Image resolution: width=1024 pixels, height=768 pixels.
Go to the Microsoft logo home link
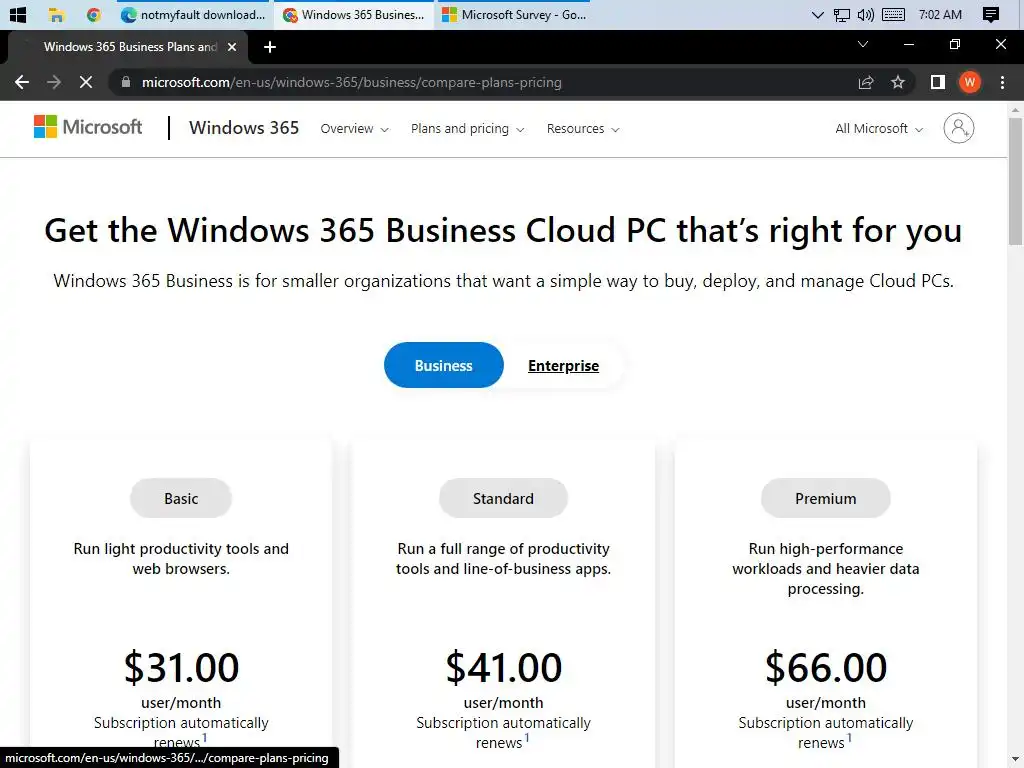click(88, 127)
